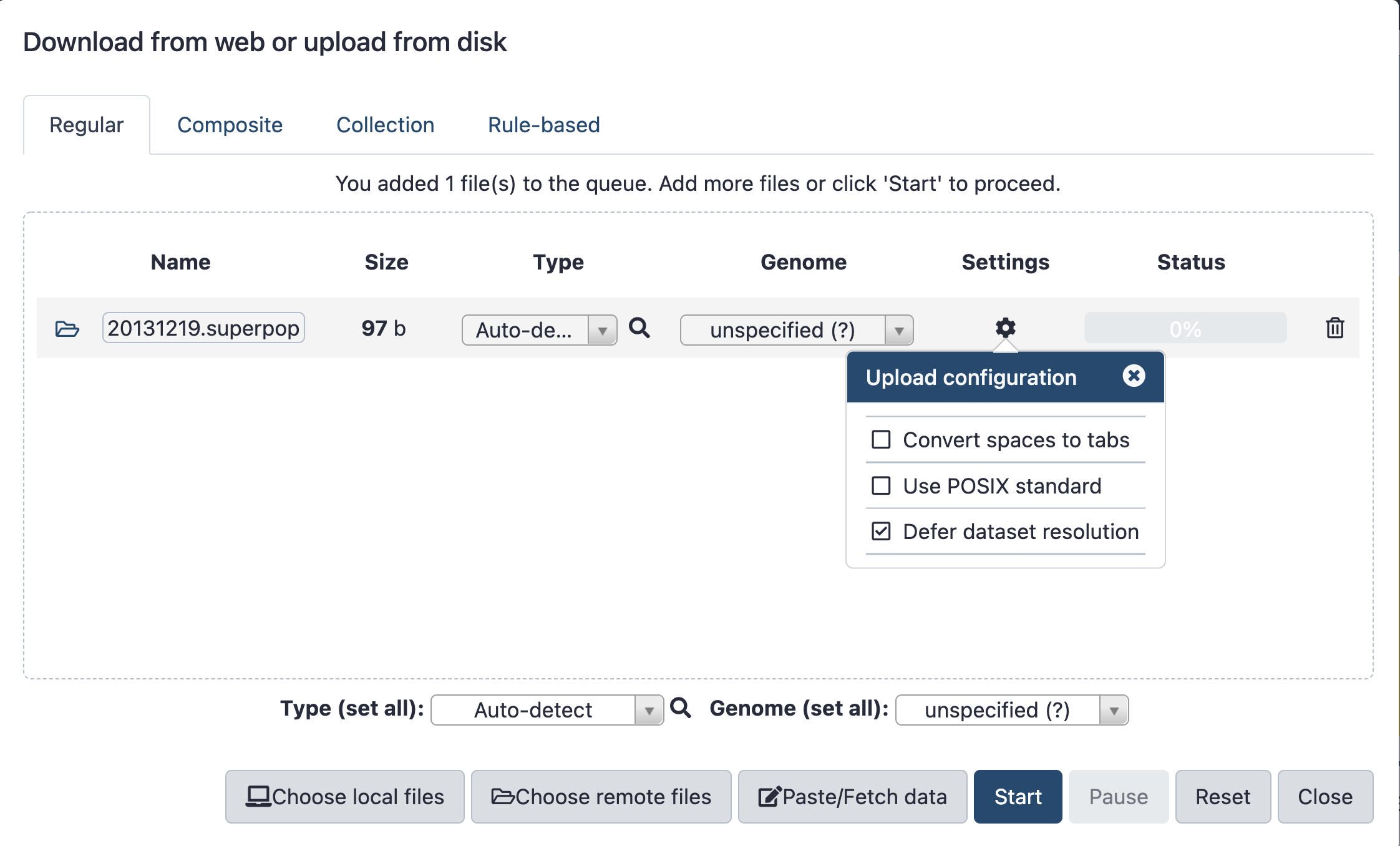This screenshot has width=1400, height=846.
Task: Switch to the Composite tab
Action: [x=230, y=125]
